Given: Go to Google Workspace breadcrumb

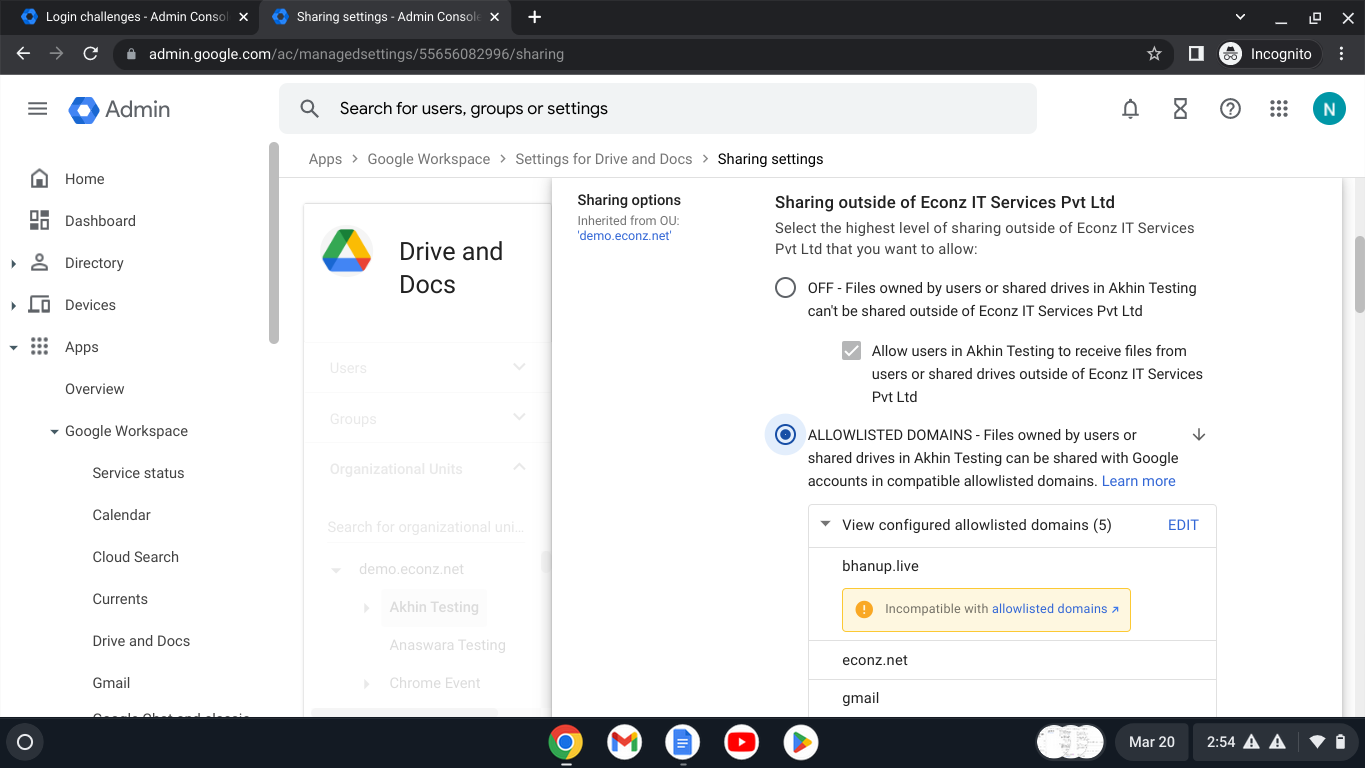Looking at the screenshot, I should click(x=429, y=159).
